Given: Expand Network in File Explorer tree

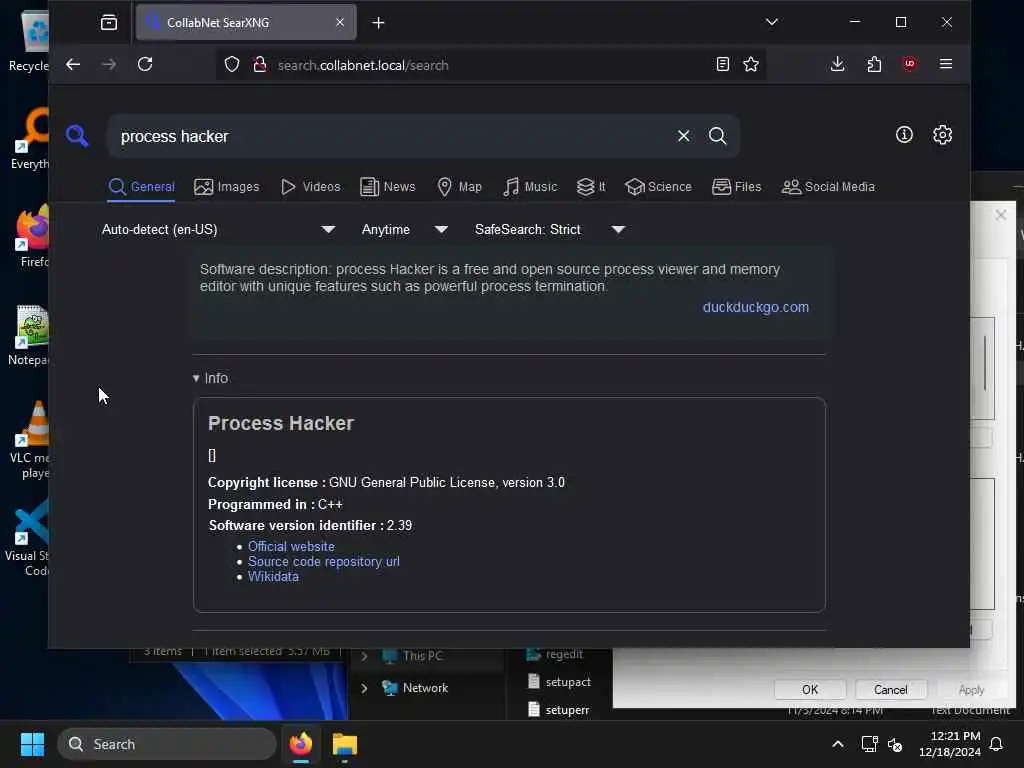Looking at the screenshot, I should click(x=364, y=688).
